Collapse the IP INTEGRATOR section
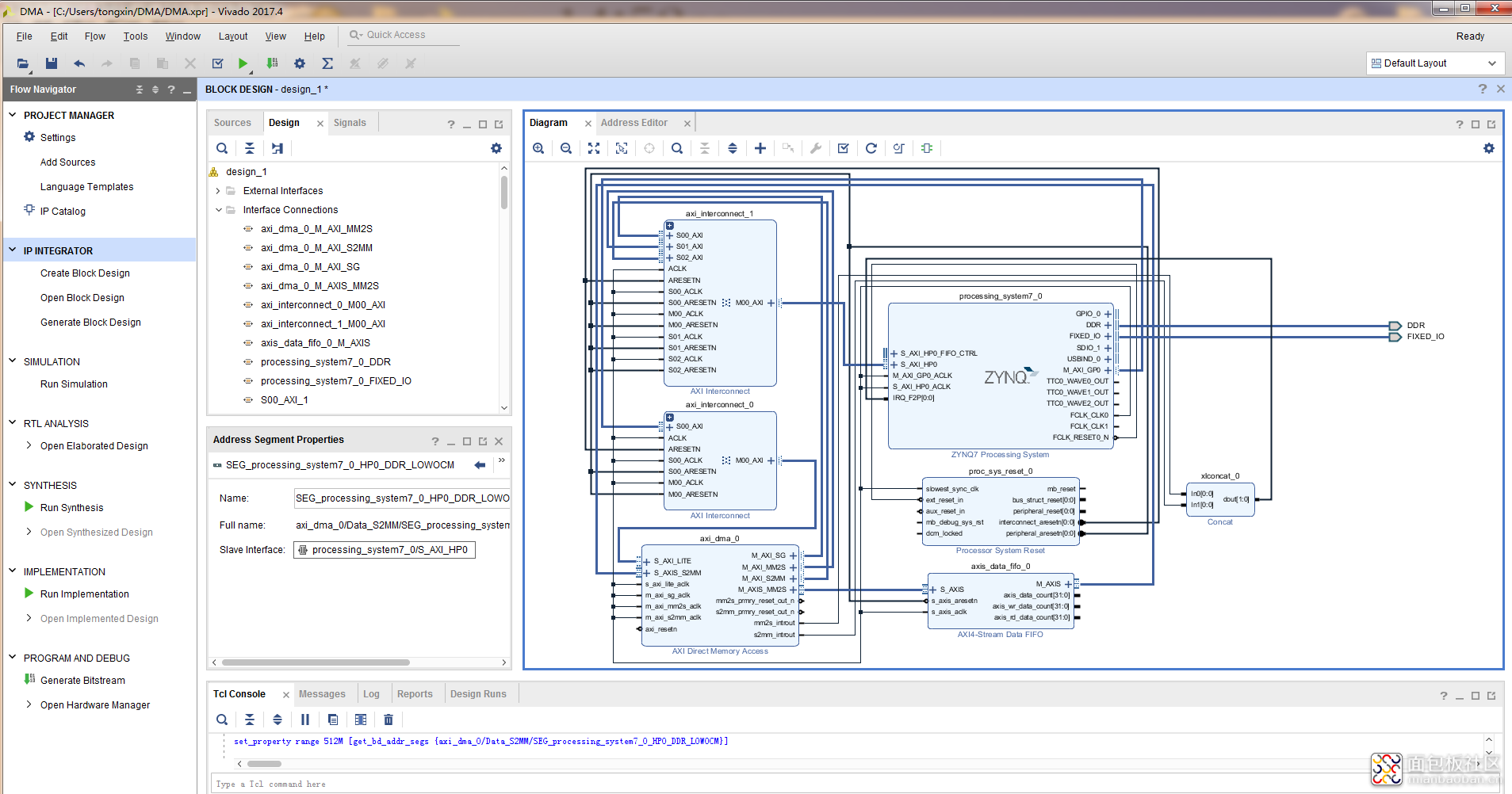The height and width of the screenshot is (794, 1512). click(13, 250)
